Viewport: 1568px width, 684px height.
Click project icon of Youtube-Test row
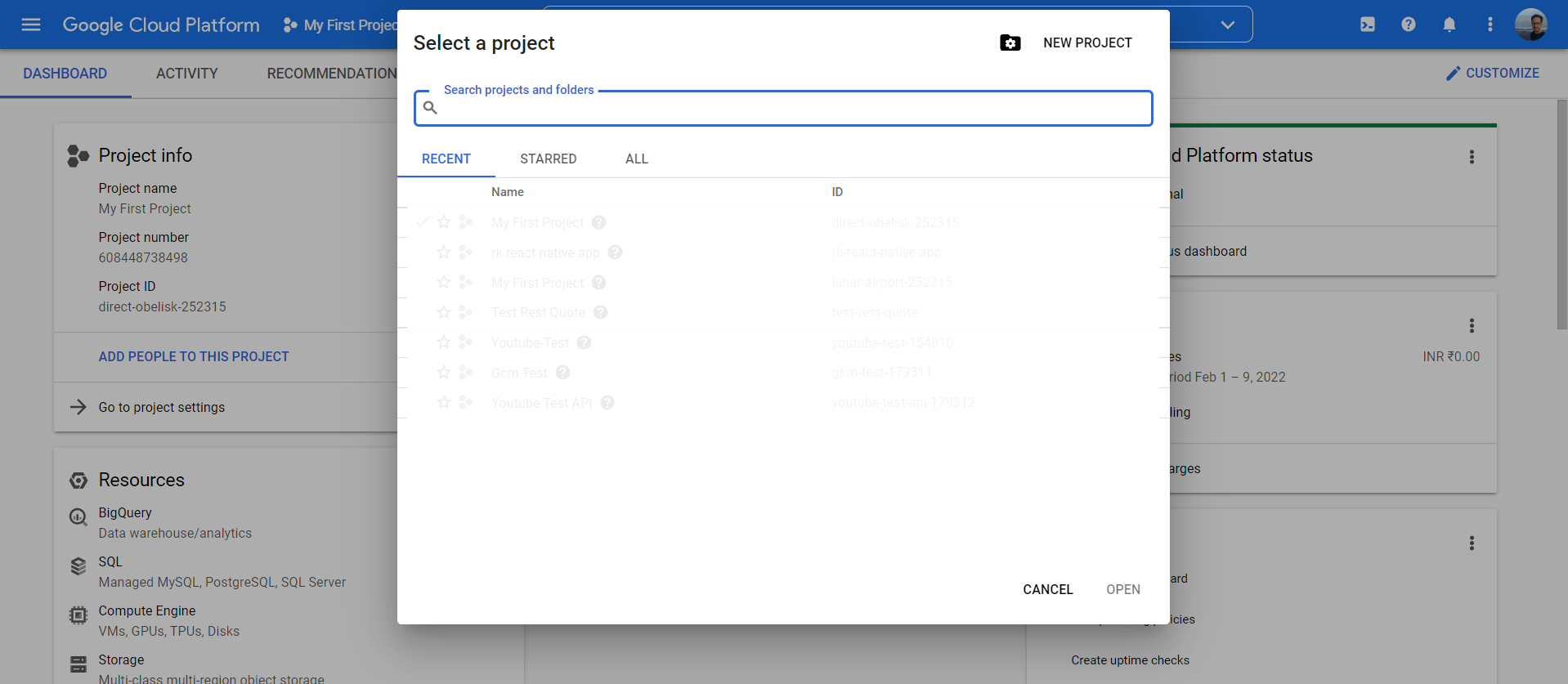465,342
